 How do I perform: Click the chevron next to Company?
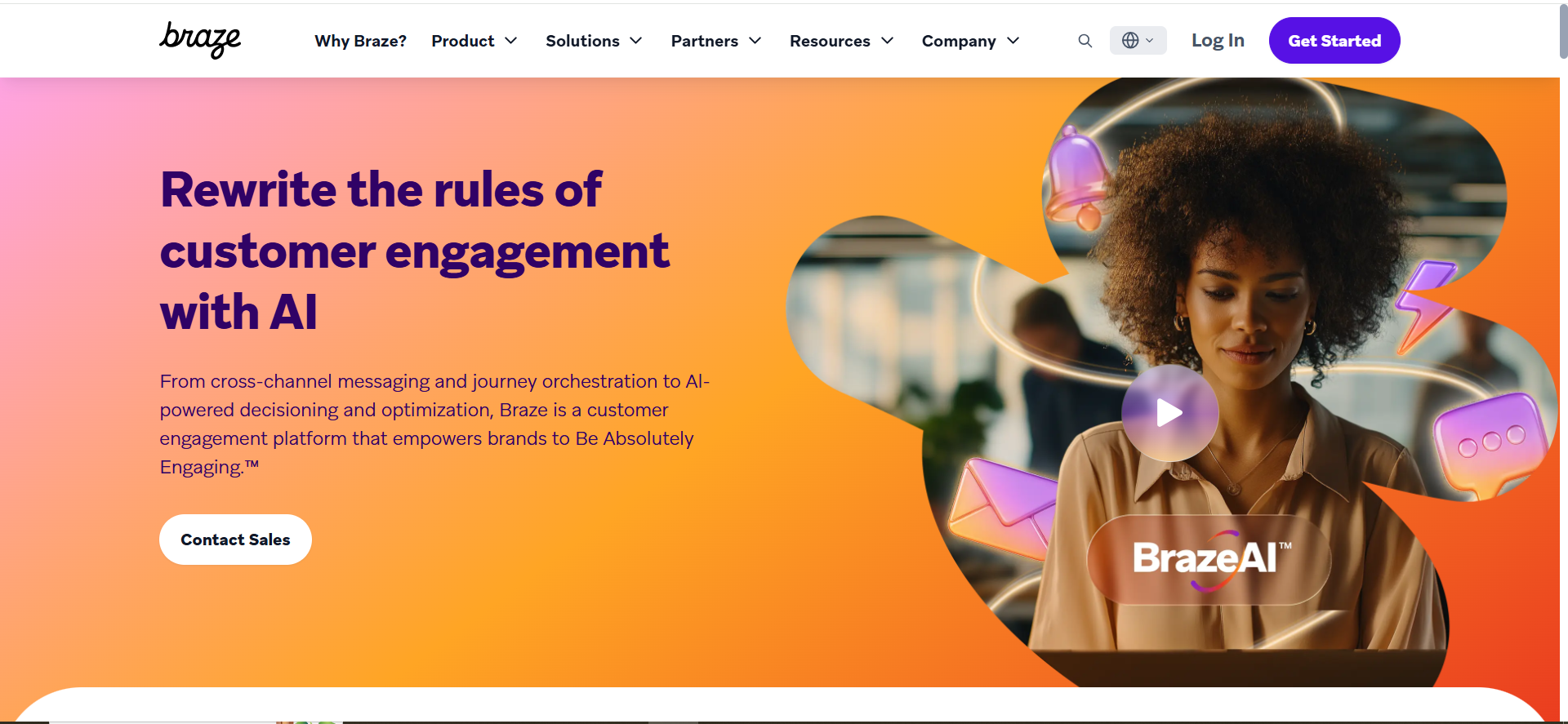coord(1013,41)
